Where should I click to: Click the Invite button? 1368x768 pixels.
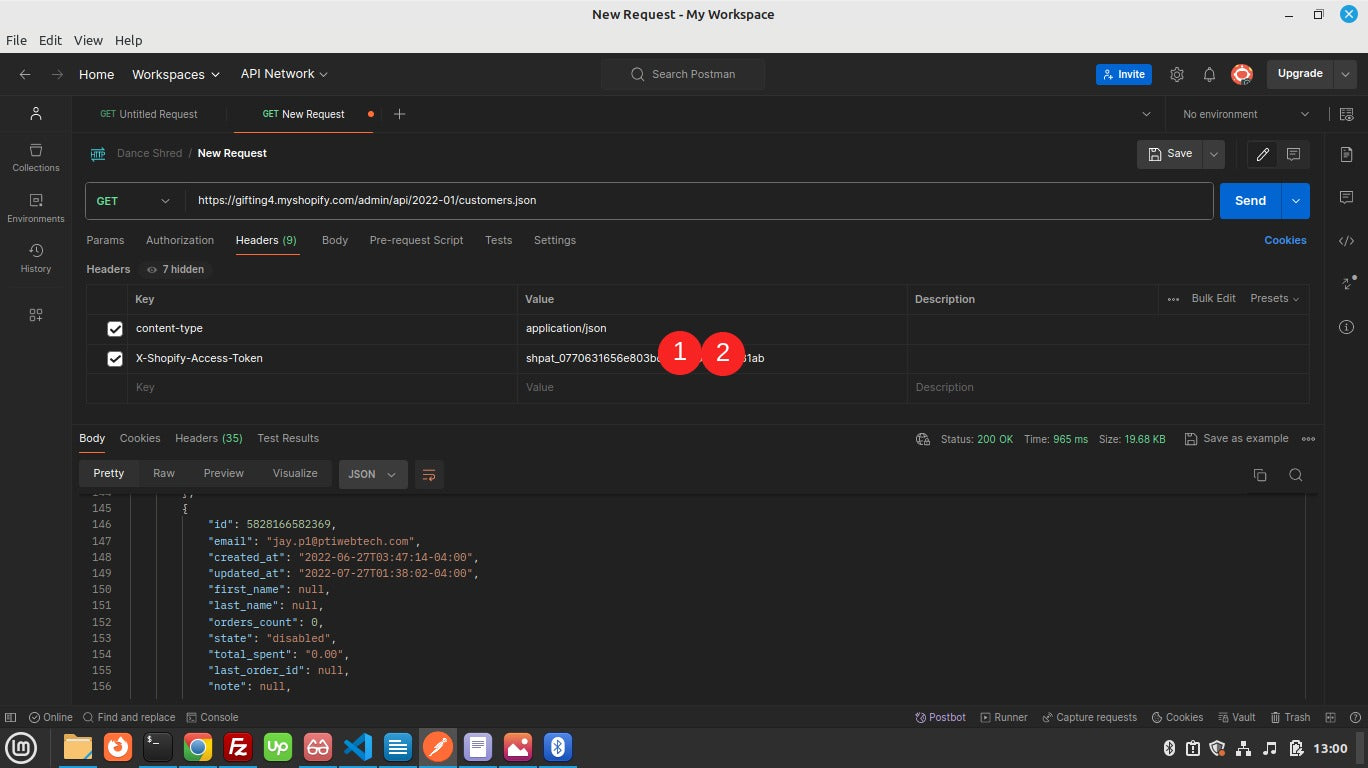coord(1124,74)
